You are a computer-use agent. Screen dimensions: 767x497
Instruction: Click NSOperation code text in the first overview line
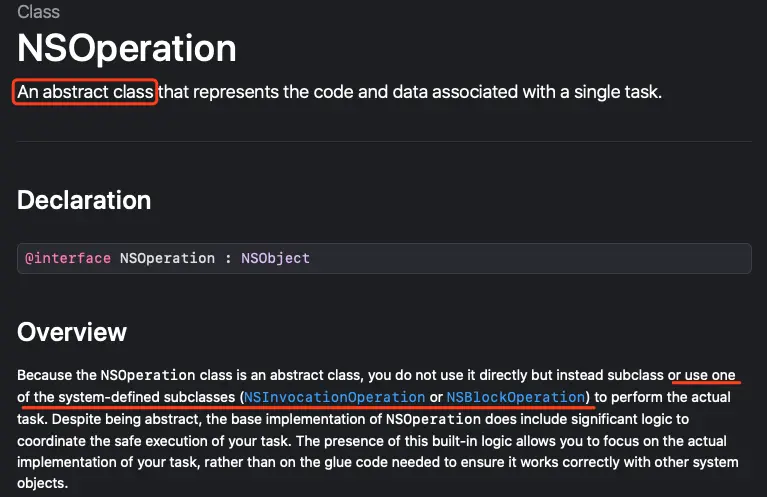(148, 375)
